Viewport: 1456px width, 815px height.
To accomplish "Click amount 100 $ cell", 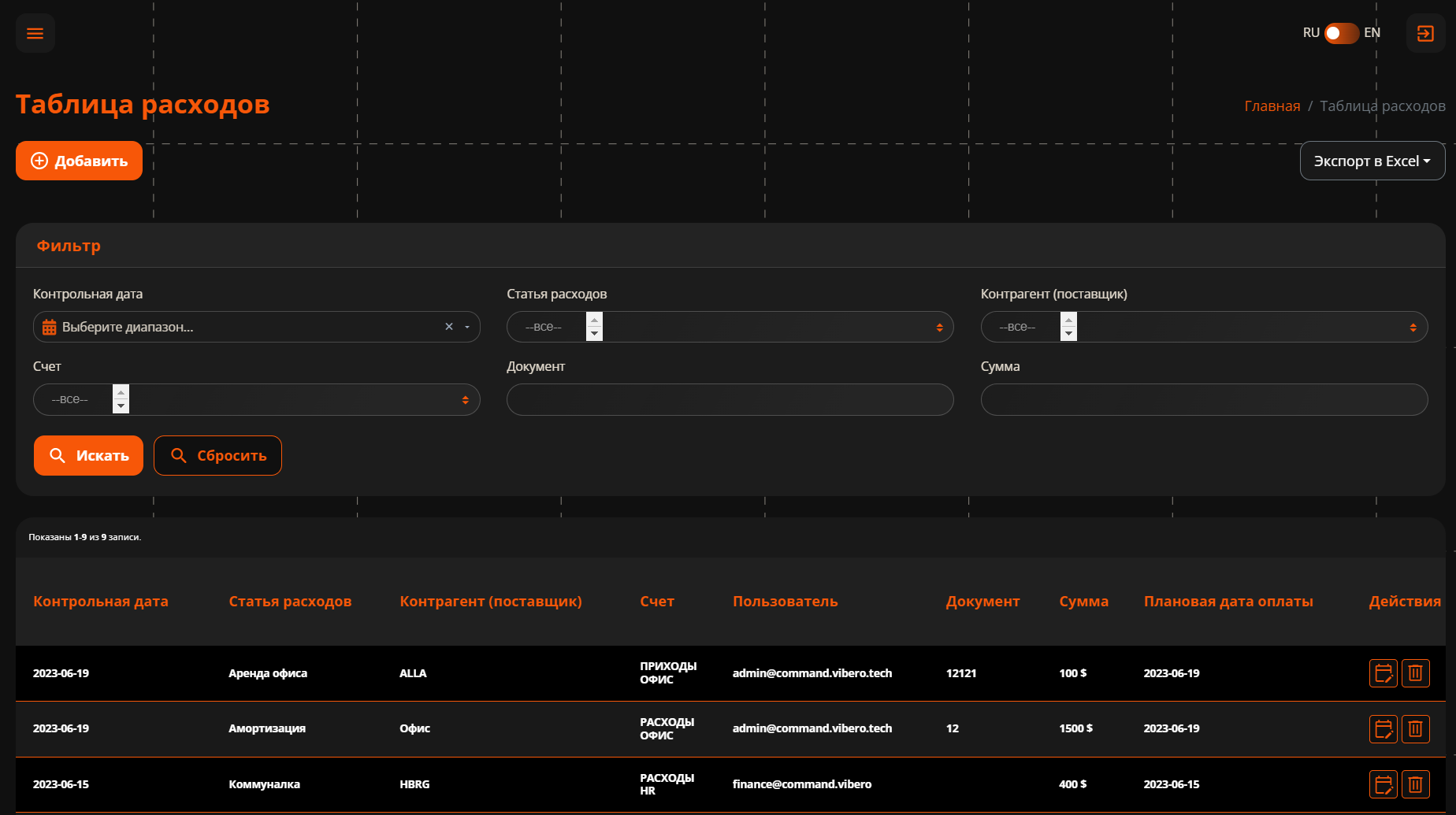I will coord(1073,673).
